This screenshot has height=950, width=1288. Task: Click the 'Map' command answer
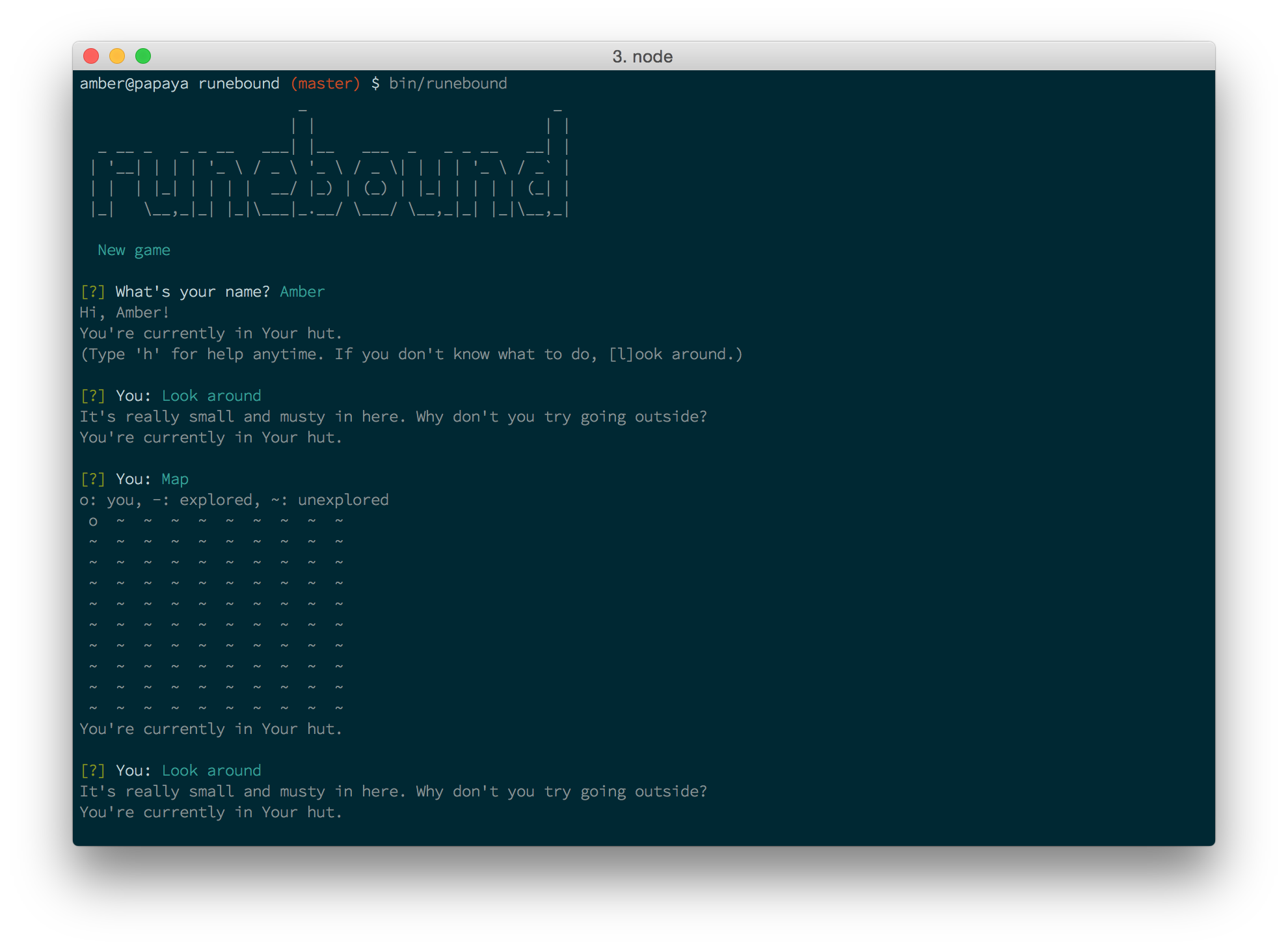click(175, 480)
